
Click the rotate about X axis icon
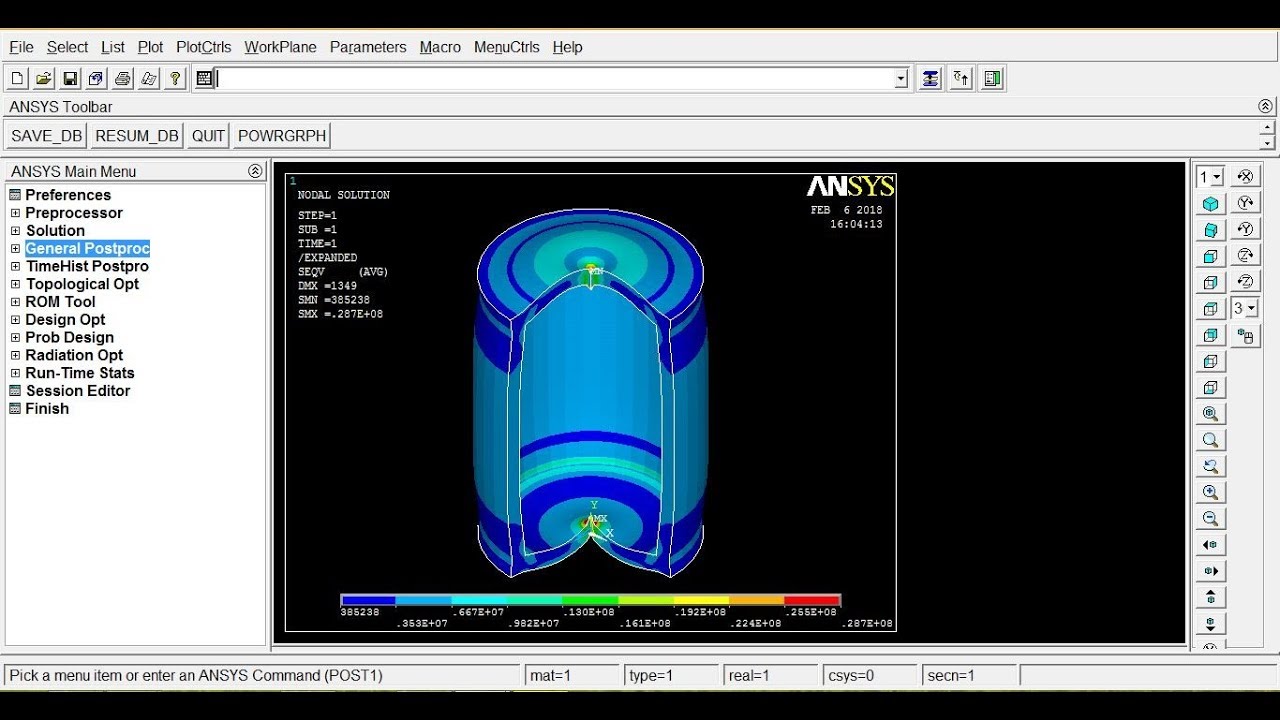[1245, 177]
